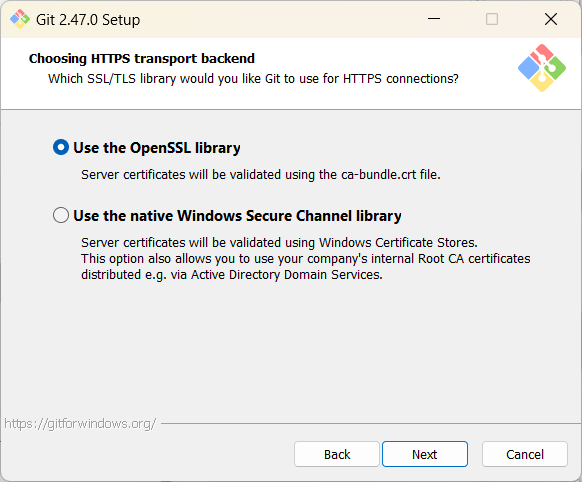Minimize the Git Setup window
Viewport: 582px width, 482px height.
click(x=434, y=19)
